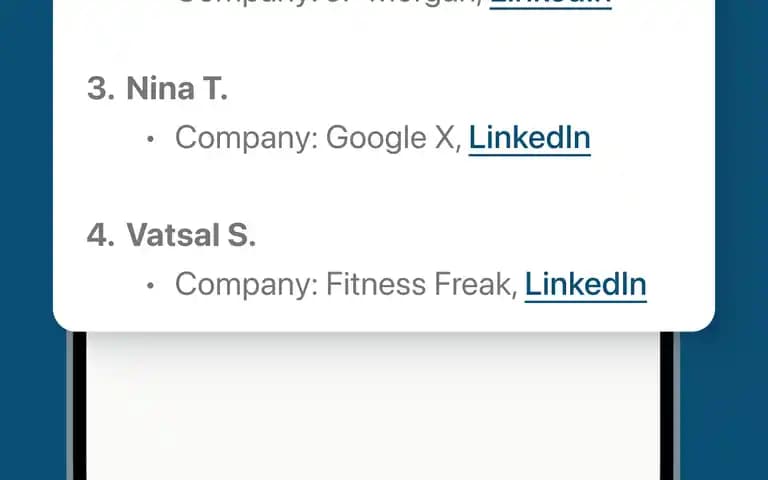The width and height of the screenshot is (768, 480).
Task: Tap the empty phone screen below the card
Action: pyautogui.click(x=373, y=407)
